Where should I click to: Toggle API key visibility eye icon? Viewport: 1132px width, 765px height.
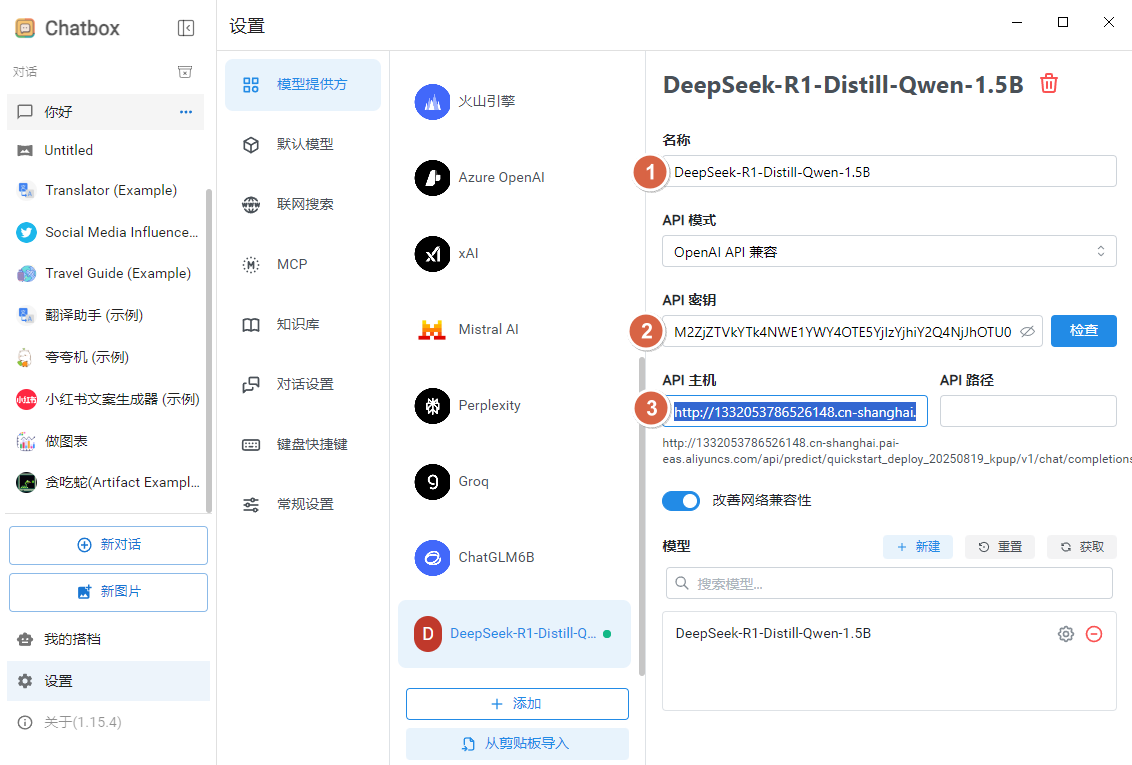[1027, 332]
